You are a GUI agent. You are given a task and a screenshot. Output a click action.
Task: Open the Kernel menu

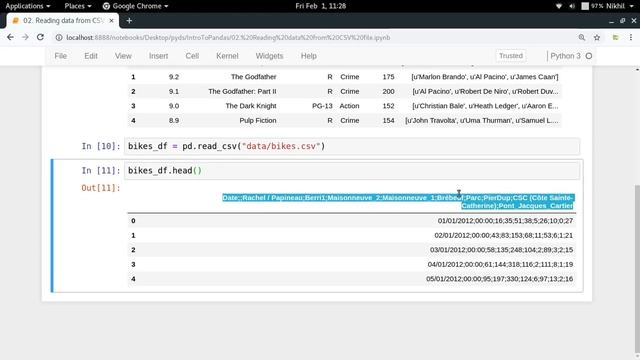227,56
